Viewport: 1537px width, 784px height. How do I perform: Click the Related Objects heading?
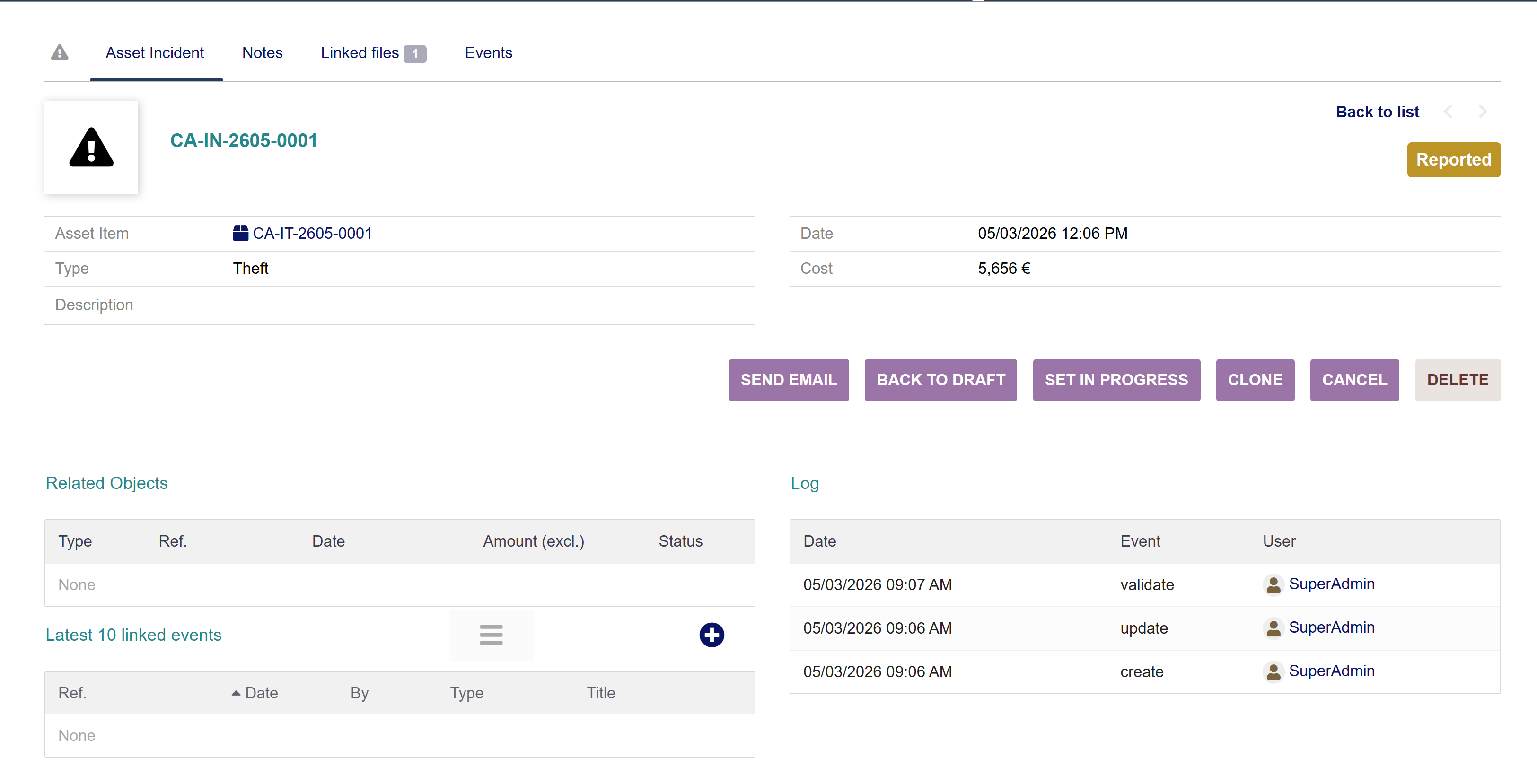pyautogui.click(x=107, y=483)
